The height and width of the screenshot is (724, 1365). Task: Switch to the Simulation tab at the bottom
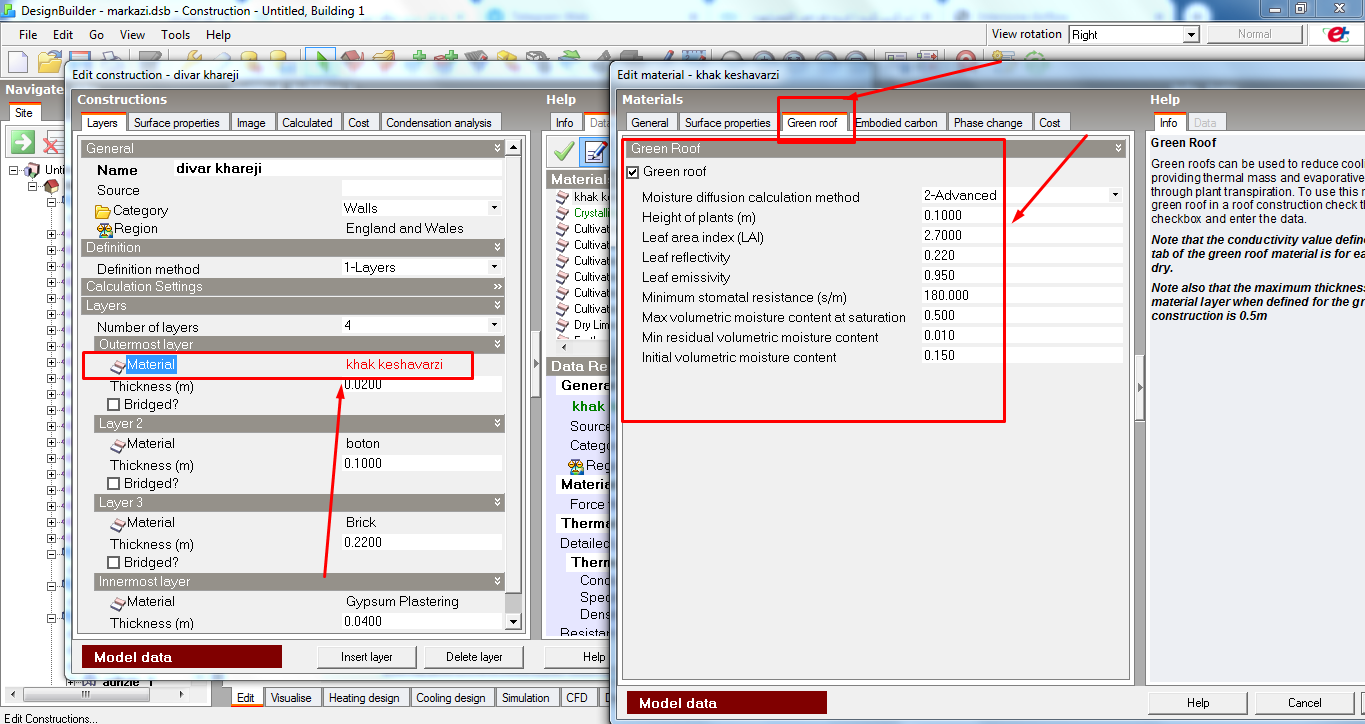coord(526,698)
